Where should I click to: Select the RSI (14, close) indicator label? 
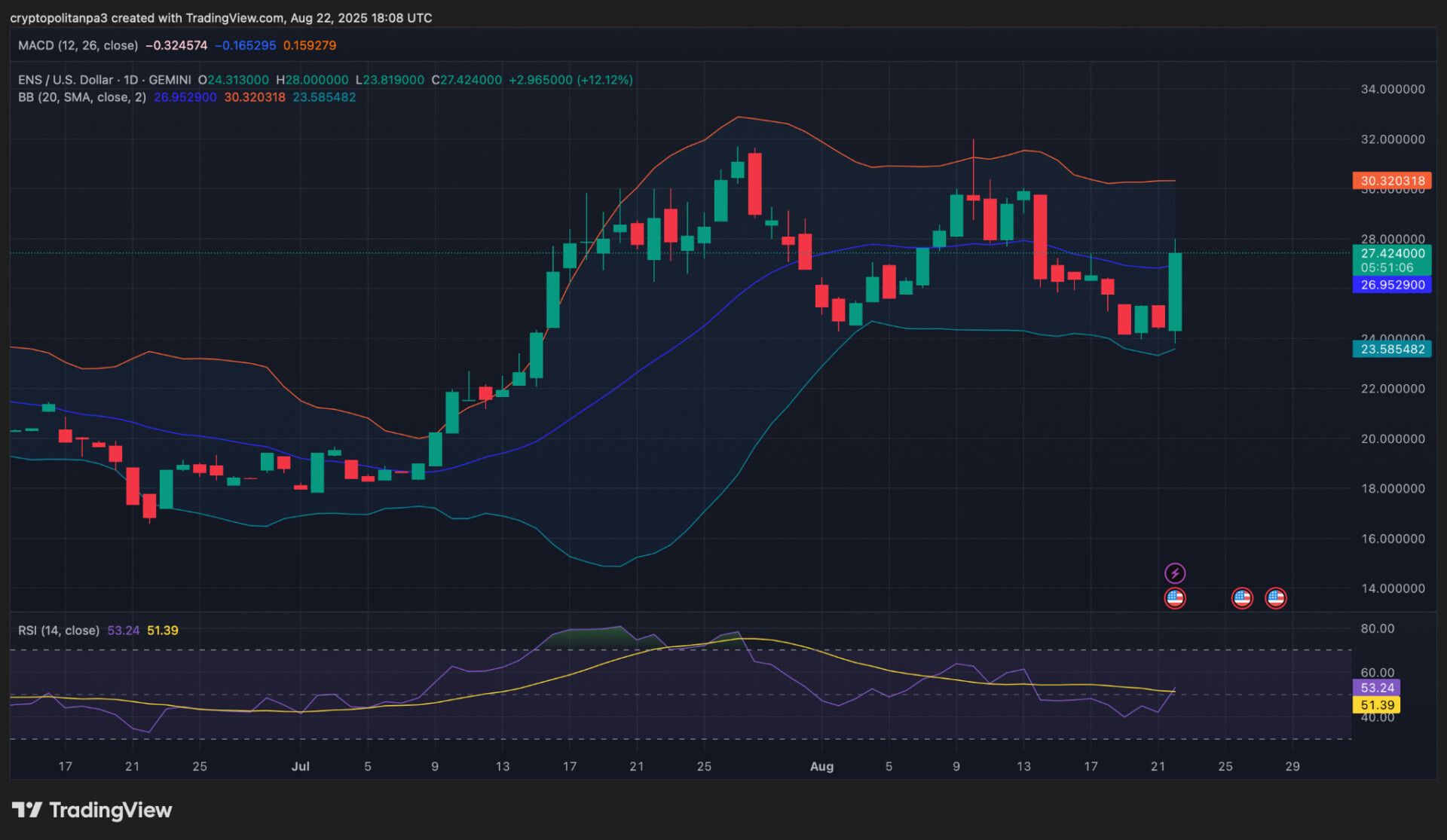pos(59,630)
